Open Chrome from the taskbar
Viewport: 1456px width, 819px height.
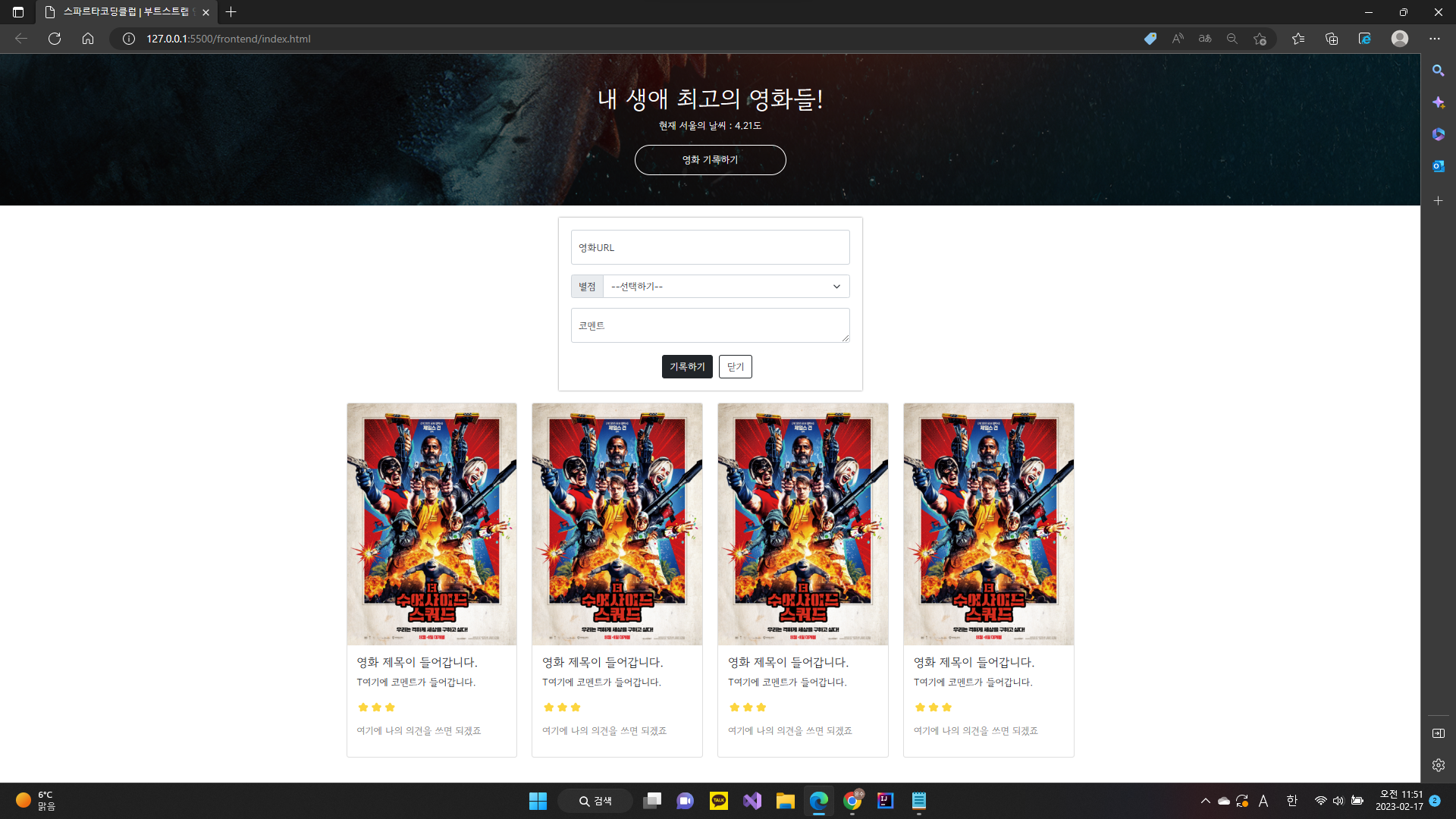click(852, 801)
